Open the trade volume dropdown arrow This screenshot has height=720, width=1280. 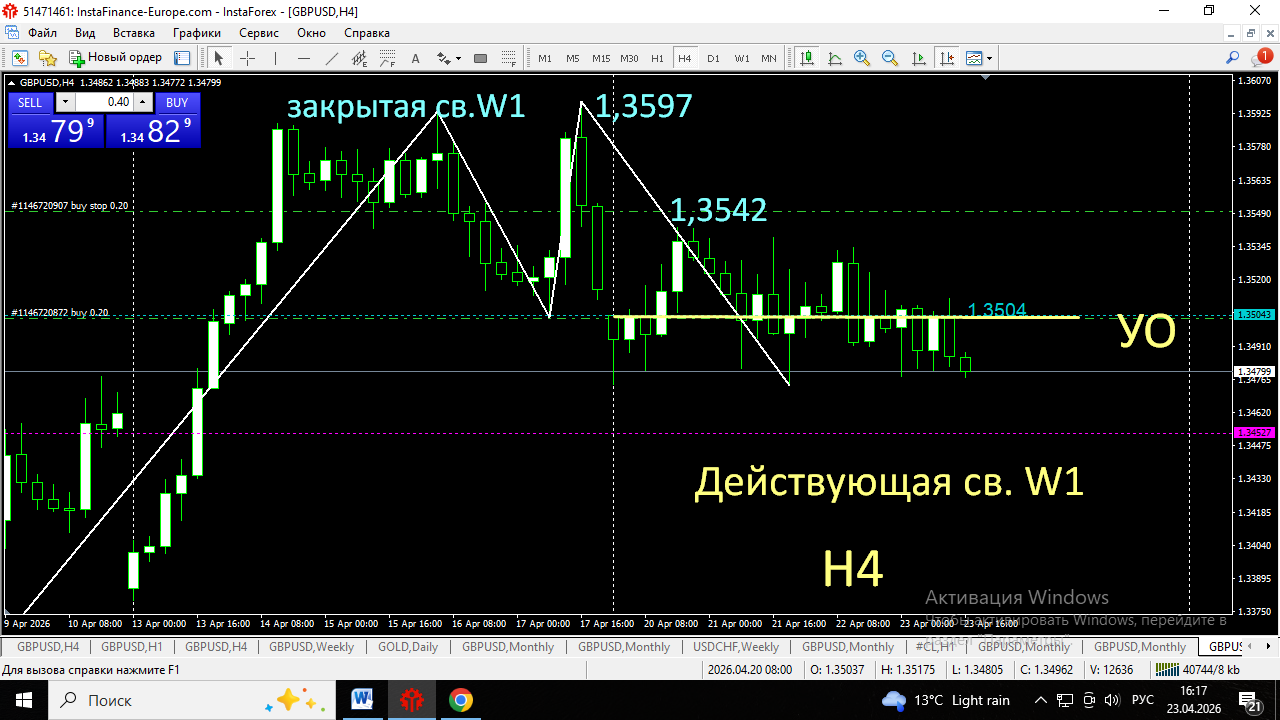(65, 102)
